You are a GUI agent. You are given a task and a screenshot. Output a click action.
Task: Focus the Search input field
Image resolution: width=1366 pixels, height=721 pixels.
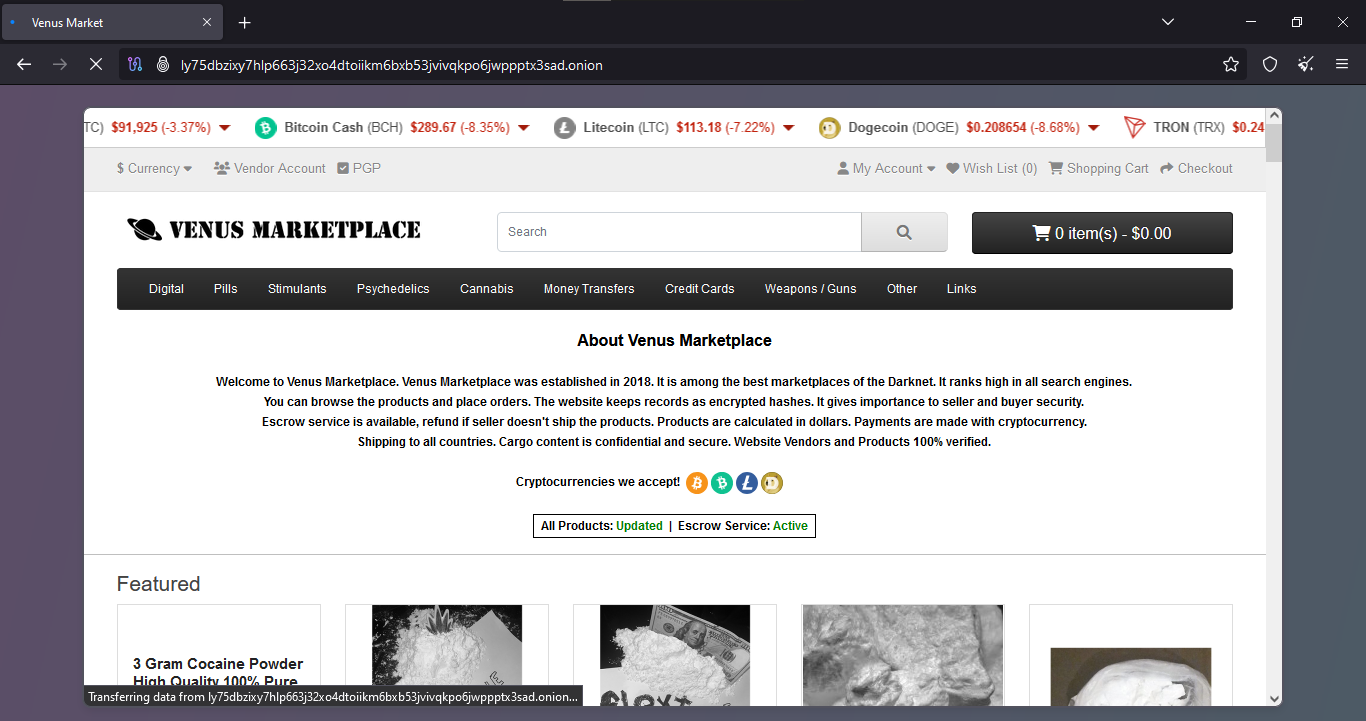click(679, 232)
